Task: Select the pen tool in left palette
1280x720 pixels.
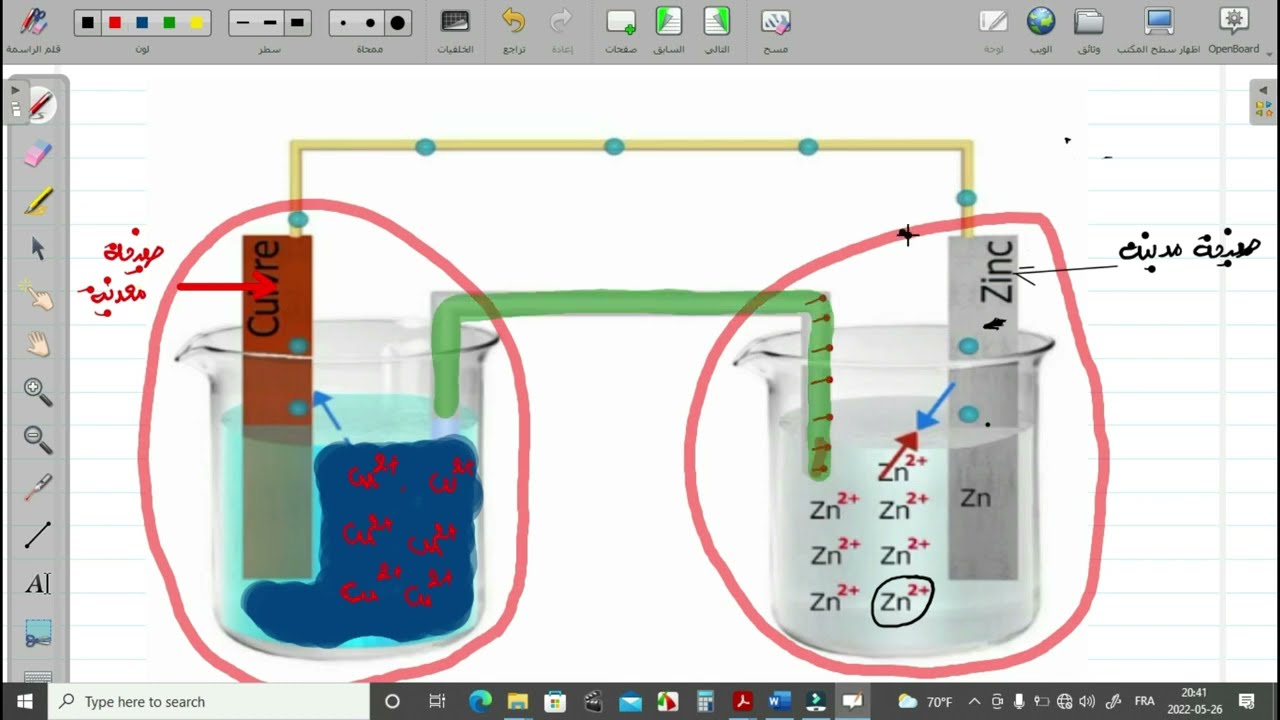Action: click(38, 104)
